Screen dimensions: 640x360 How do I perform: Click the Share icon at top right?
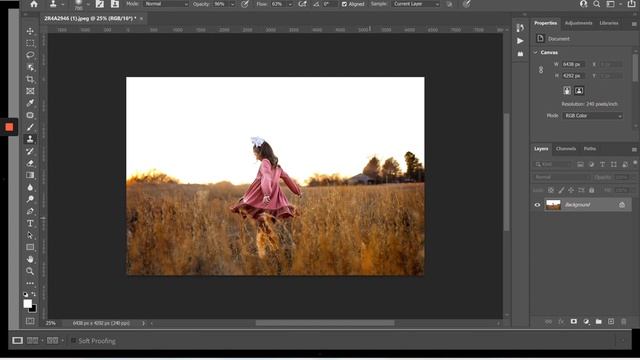(631, 4)
